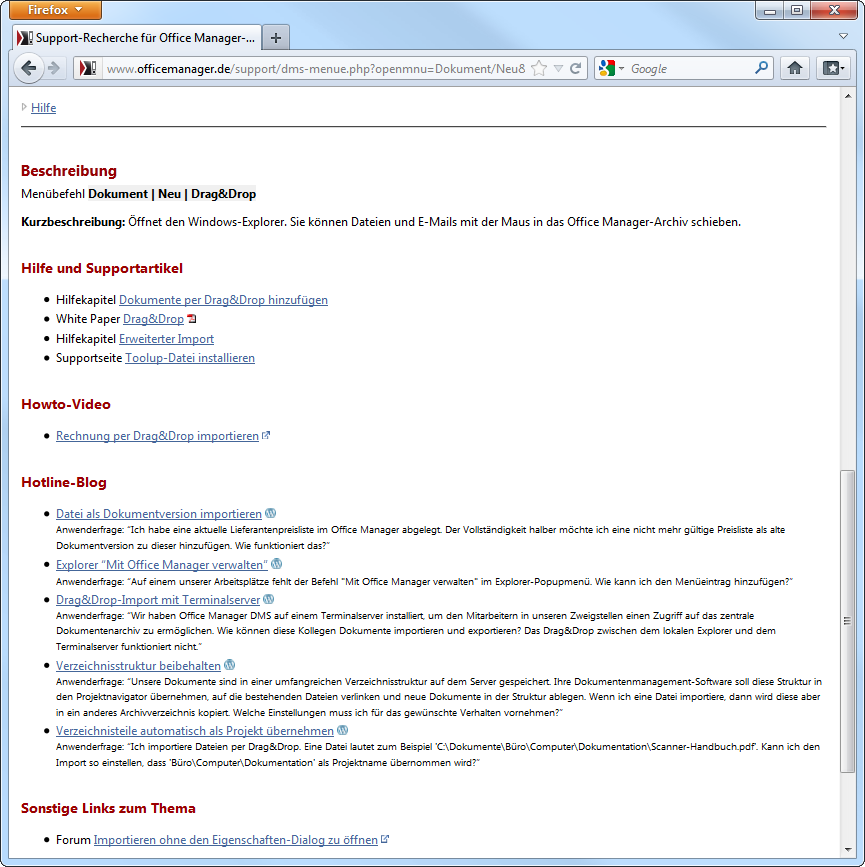Click WordPress icon beside Verzeichnisteile automatisch

click(343, 730)
